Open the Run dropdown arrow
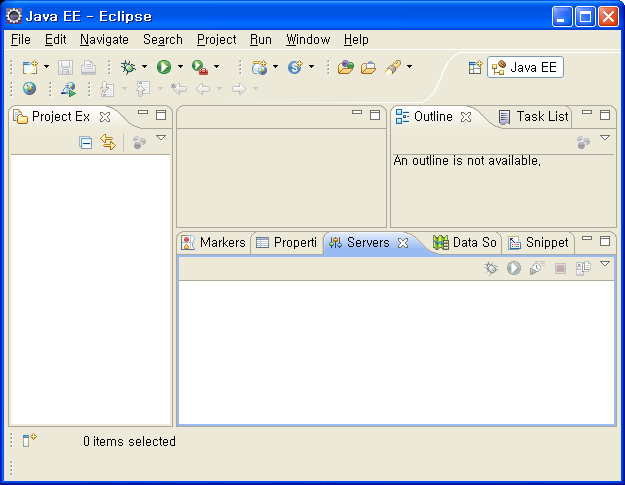Image resolution: width=625 pixels, height=485 pixels. point(180,67)
